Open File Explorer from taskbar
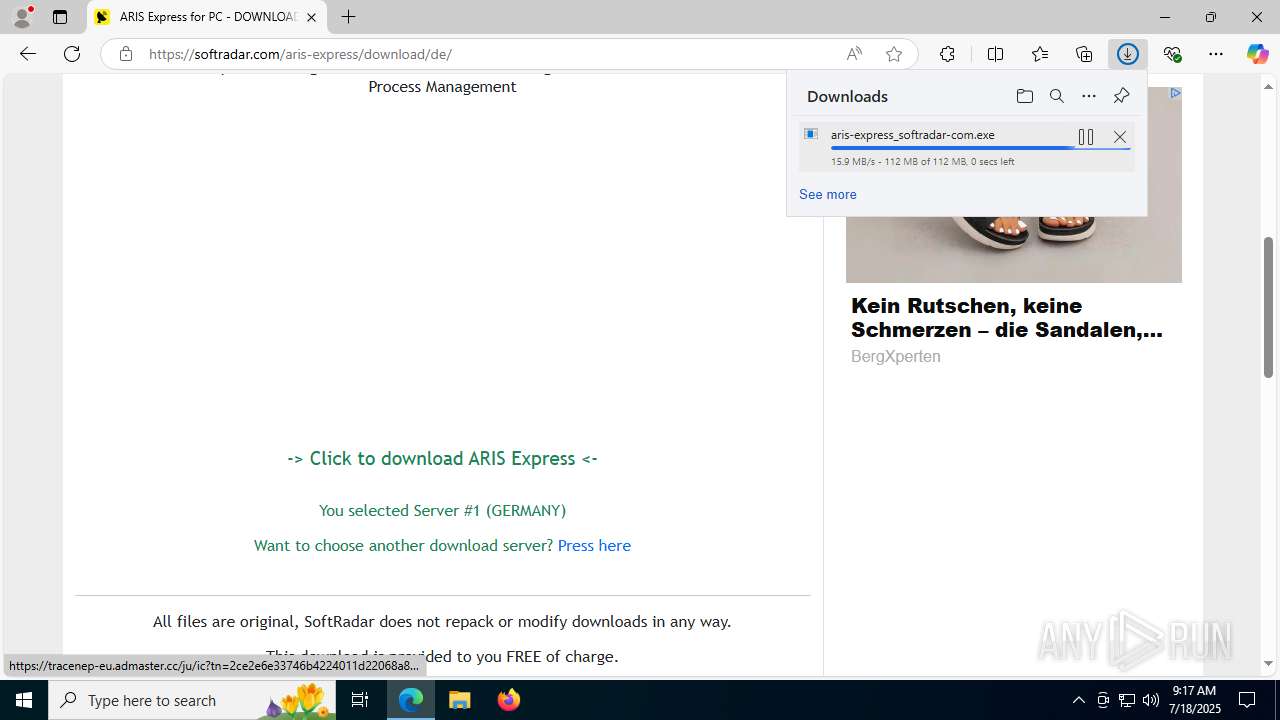Screen dimensions: 1280x720 pos(460,700)
